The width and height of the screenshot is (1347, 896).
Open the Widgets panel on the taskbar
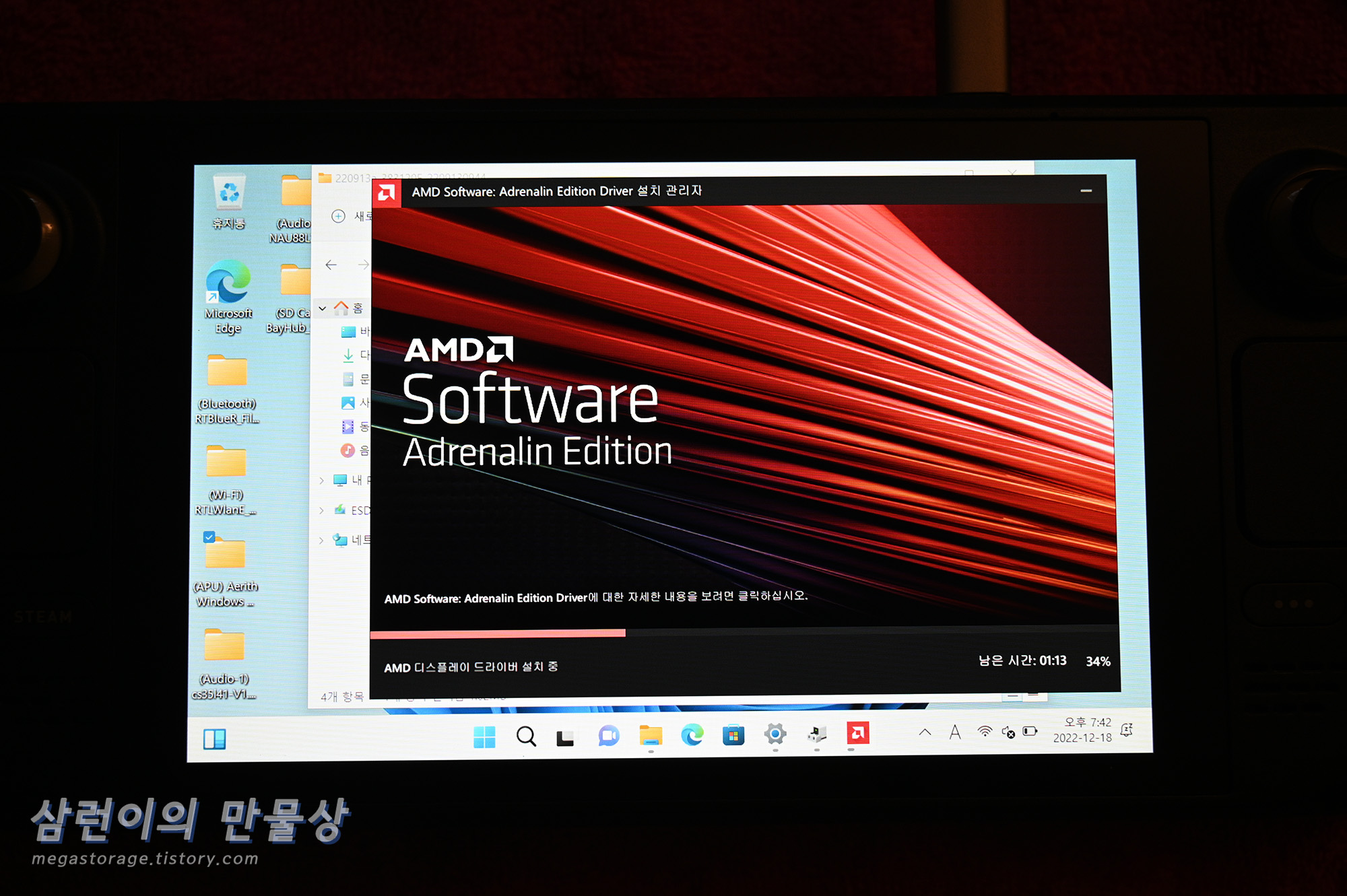coord(214,739)
